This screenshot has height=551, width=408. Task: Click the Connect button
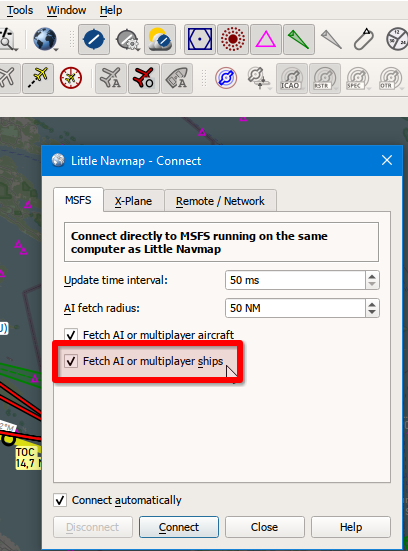click(x=179, y=527)
